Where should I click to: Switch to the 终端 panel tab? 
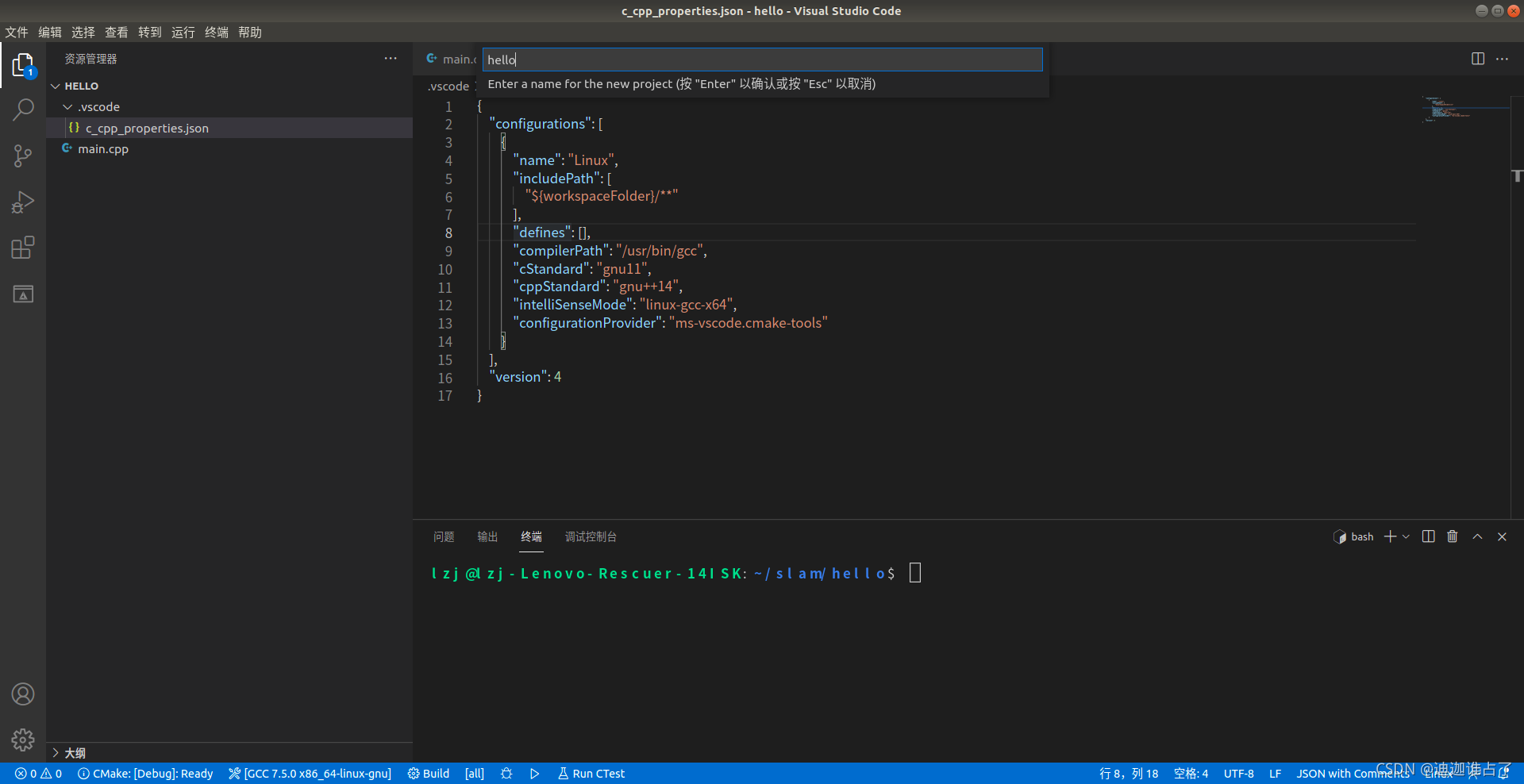(531, 537)
